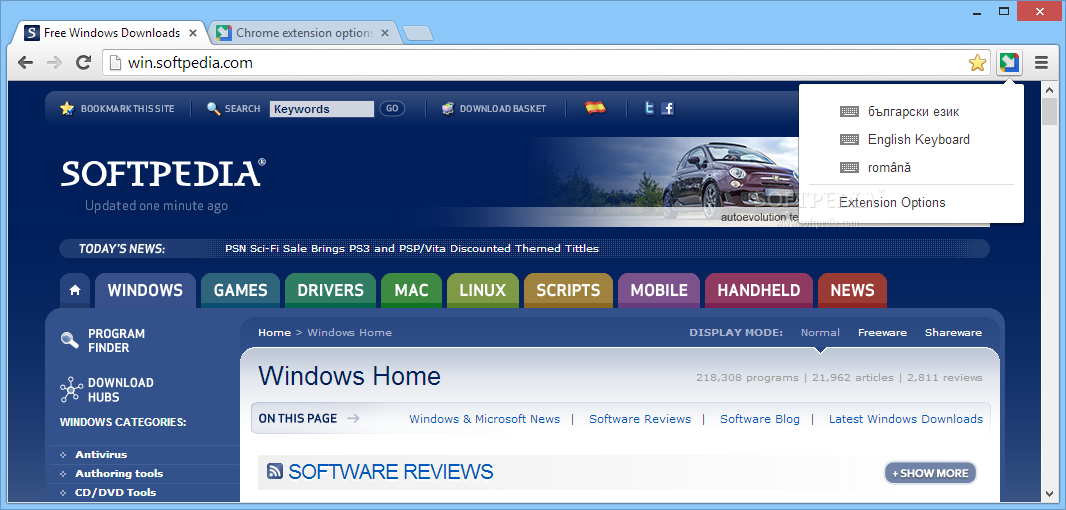Viewport: 1066px width, 510px height.
Task: Click the Bookmark This Site star icon
Action: (x=67, y=108)
